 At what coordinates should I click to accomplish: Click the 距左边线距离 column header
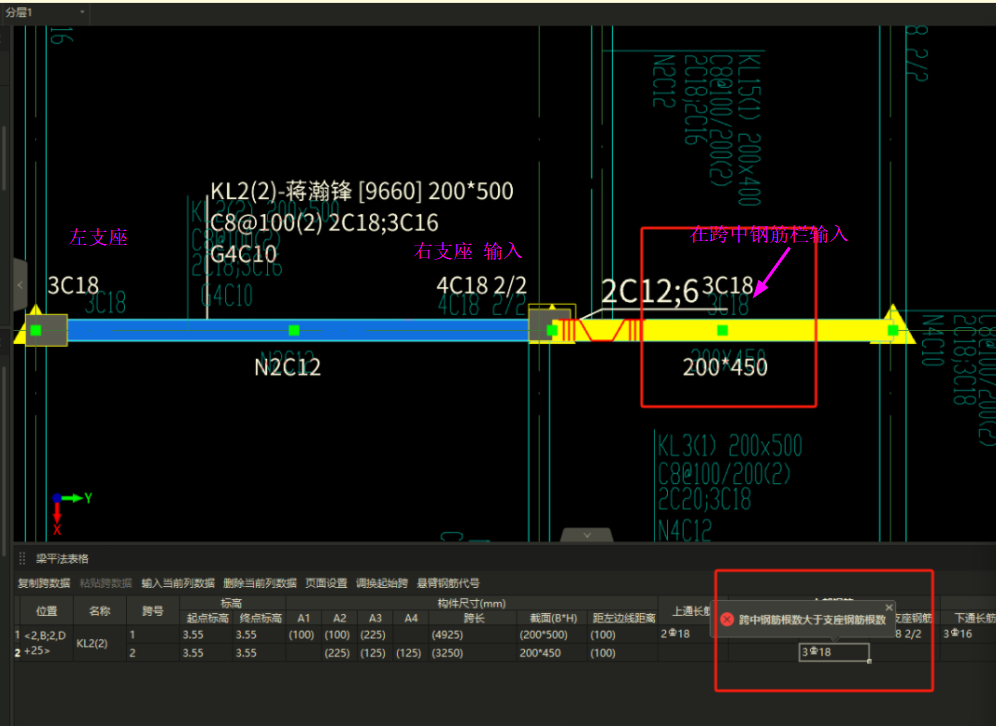pyautogui.click(x=622, y=618)
